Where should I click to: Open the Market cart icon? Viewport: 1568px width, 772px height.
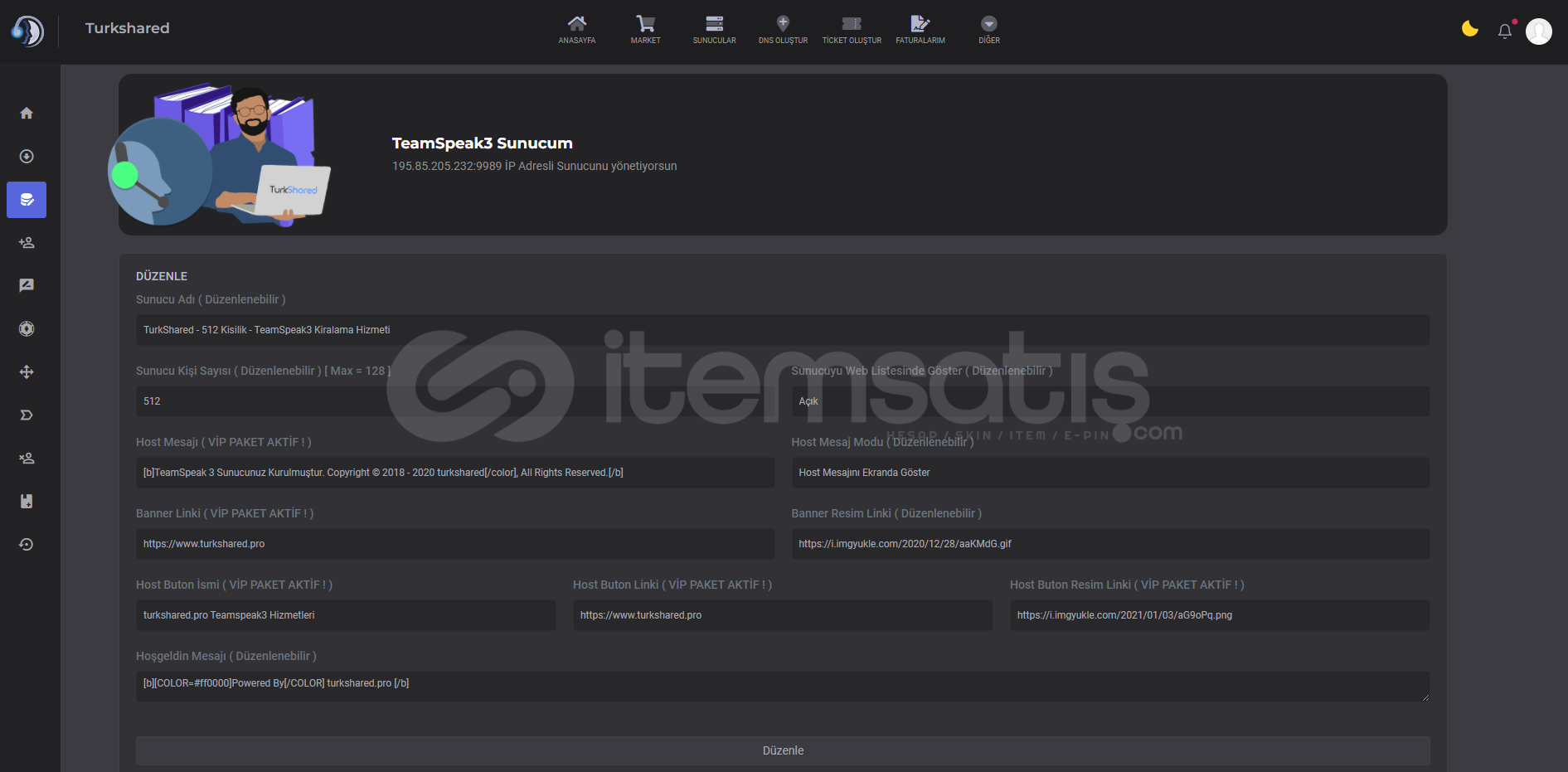(645, 23)
